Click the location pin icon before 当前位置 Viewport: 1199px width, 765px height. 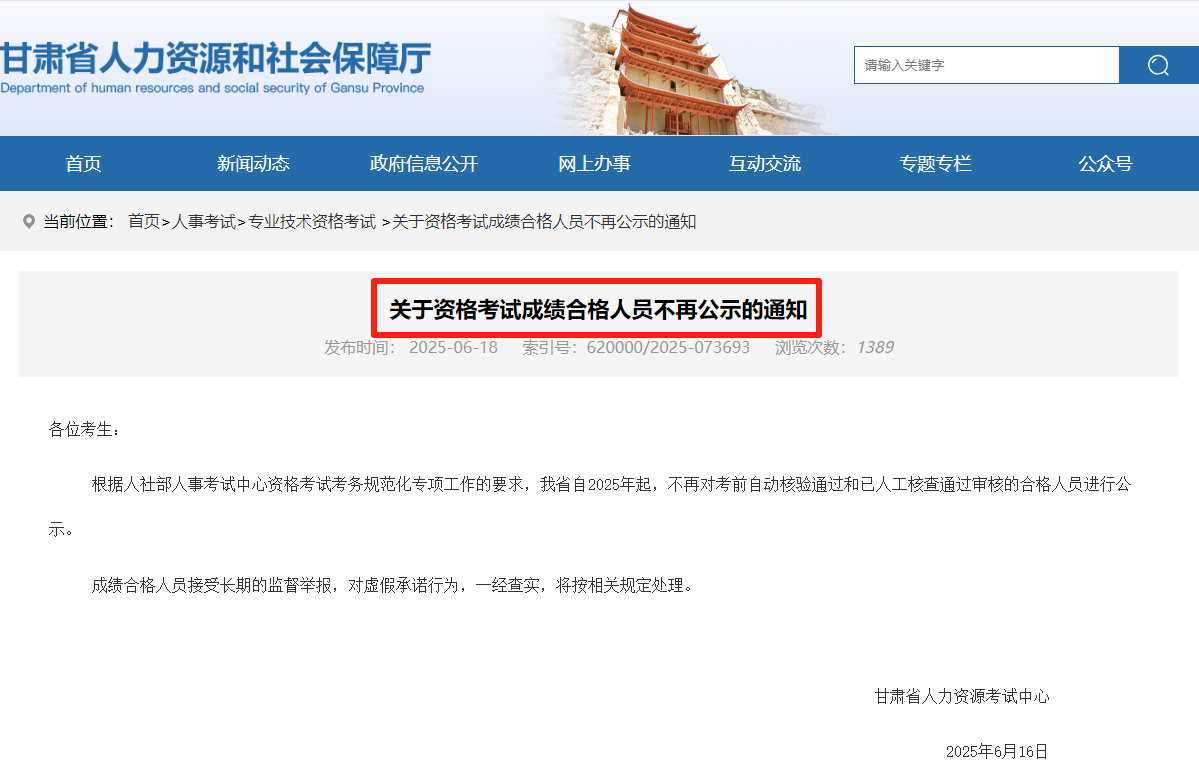(x=28, y=221)
